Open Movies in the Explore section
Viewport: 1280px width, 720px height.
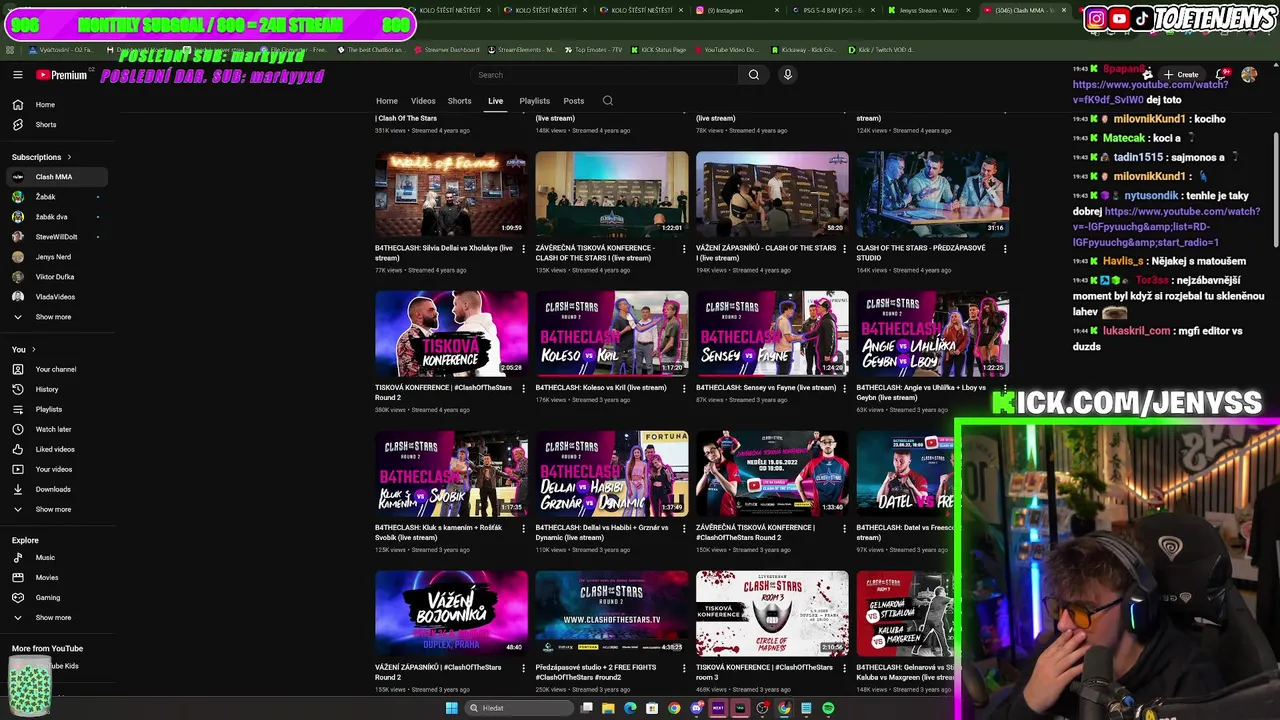coord(56,578)
